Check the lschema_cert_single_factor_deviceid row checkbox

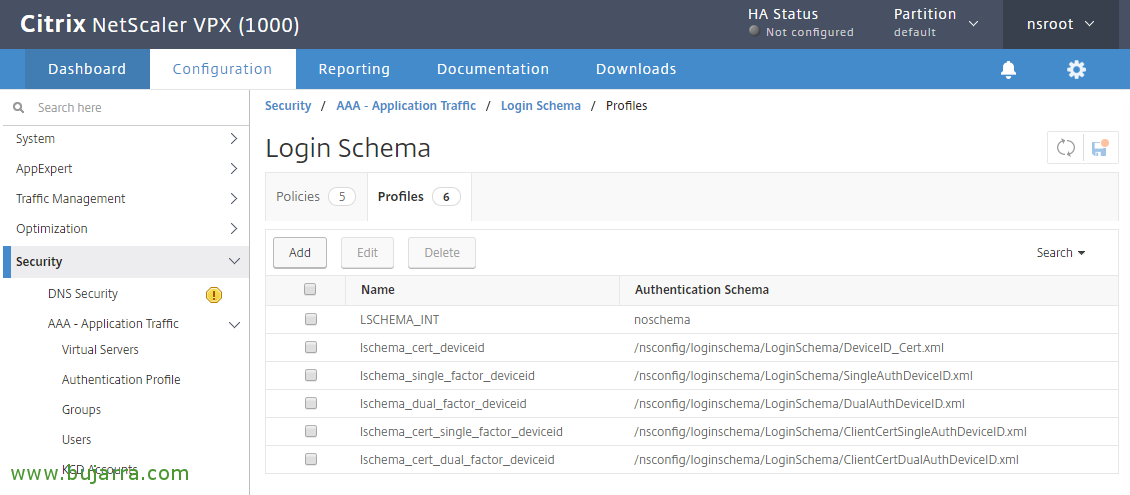click(x=310, y=431)
